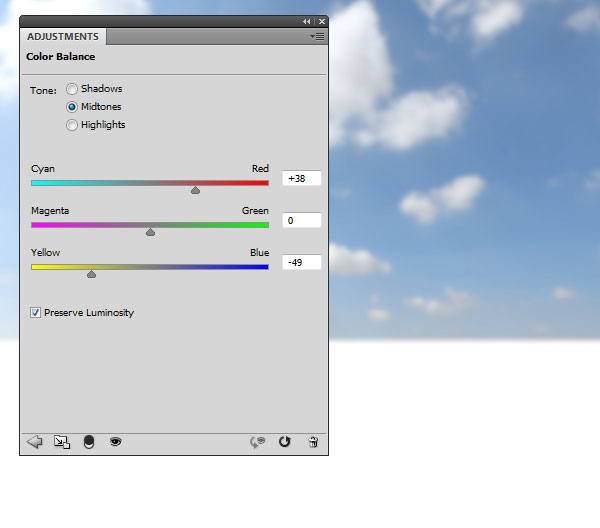Click the clip to layer icon
The image size is (600, 528).
pyautogui.click(x=89, y=442)
